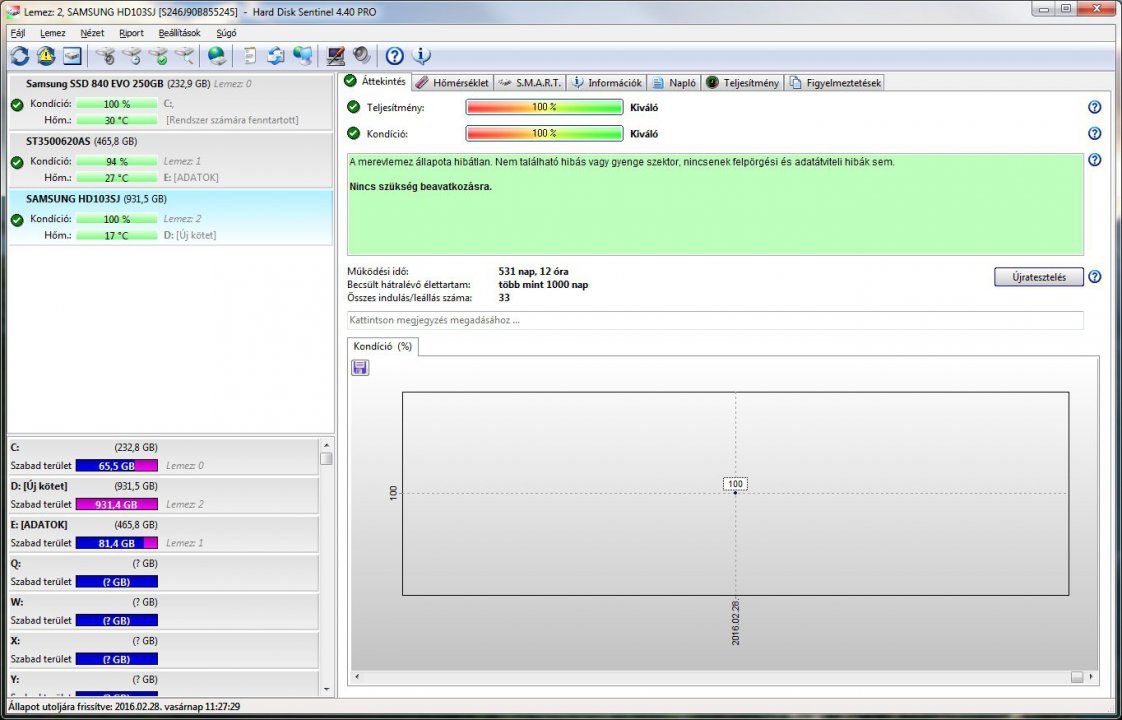This screenshot has height=720, width=1122.
Task: Switch to the Információk tab
Action: pyautogui.click(x=607, y=83)
